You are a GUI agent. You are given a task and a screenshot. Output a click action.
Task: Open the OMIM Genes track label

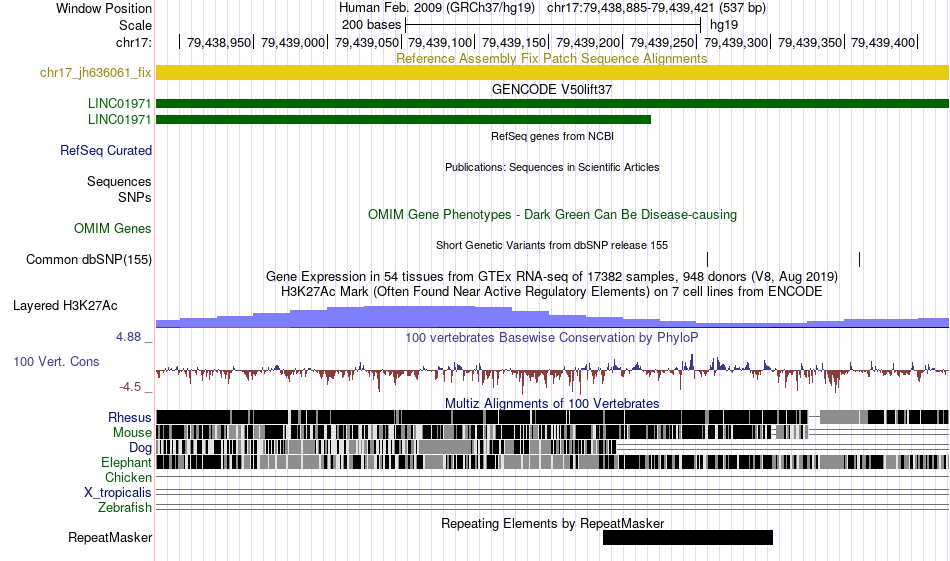pyautogui.click(x=113, y=228)
